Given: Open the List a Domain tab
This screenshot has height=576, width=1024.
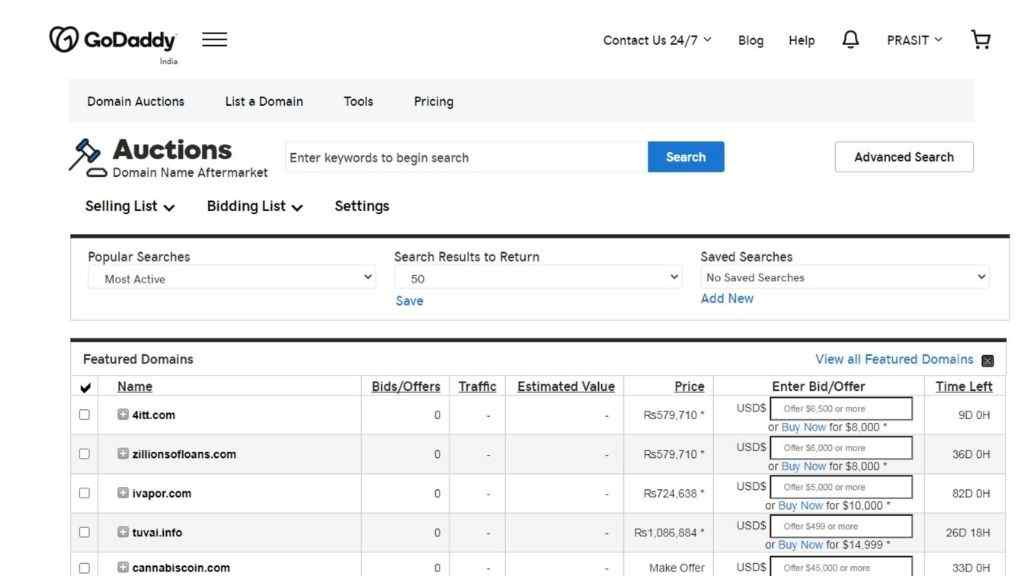Looking at the screenshot, I should pos(264,102).
